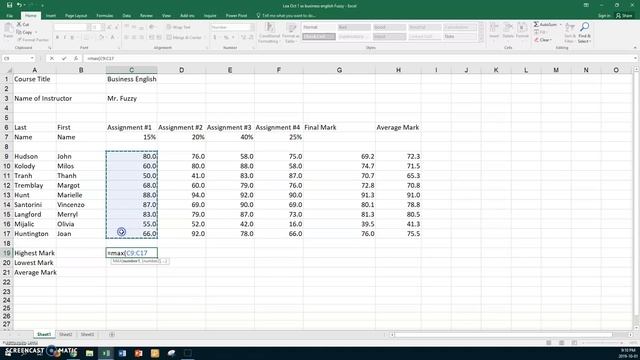The image size is (640, 360).
Task: Select column D header
Action: (181, 70)
